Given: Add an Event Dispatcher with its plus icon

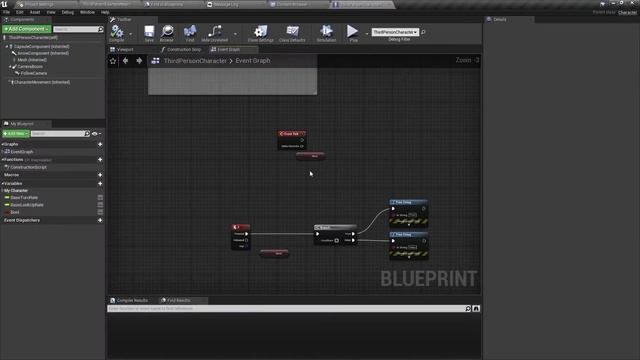Looking at the screenshot, I should pos(100,220).
